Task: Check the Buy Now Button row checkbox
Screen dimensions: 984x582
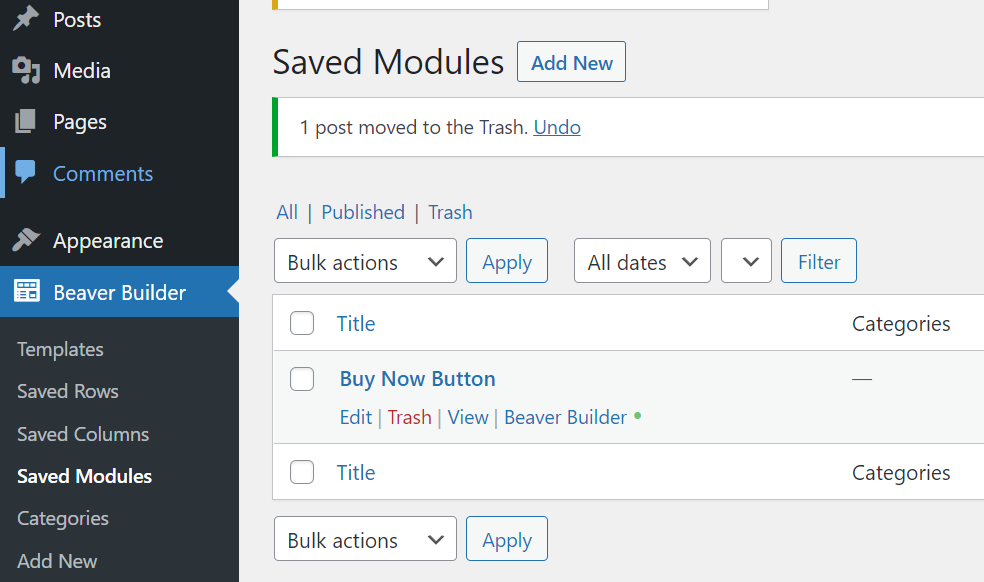Action: tap(301, 379)
